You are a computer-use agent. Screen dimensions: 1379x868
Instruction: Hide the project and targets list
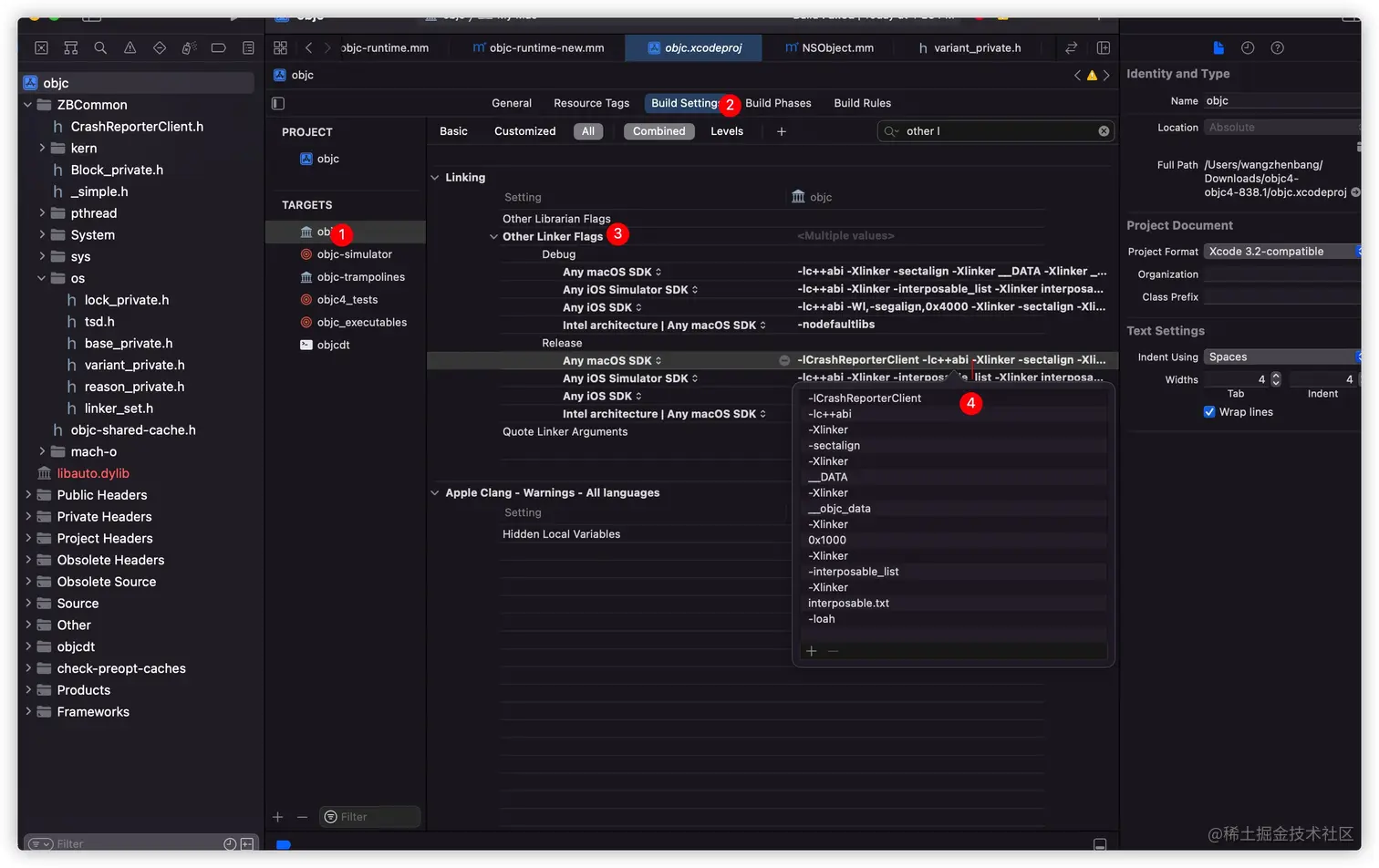click(x=278, y=103)
